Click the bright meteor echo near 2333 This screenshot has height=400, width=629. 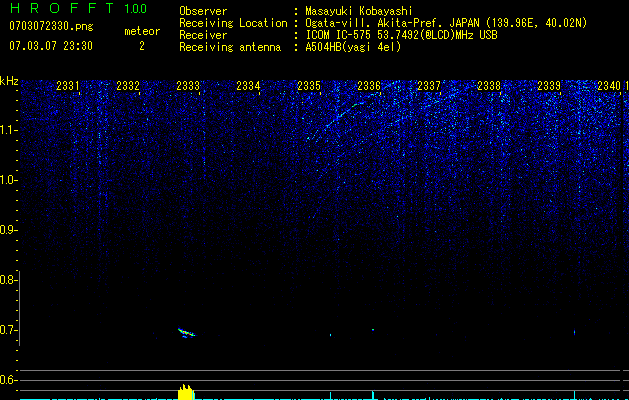(x=187, y=333)
